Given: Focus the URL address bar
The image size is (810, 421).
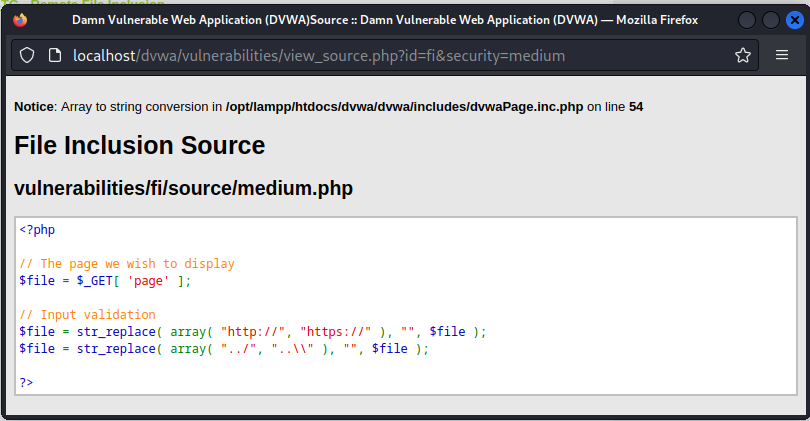Looking at the screenshot, I should click(385, 55).
